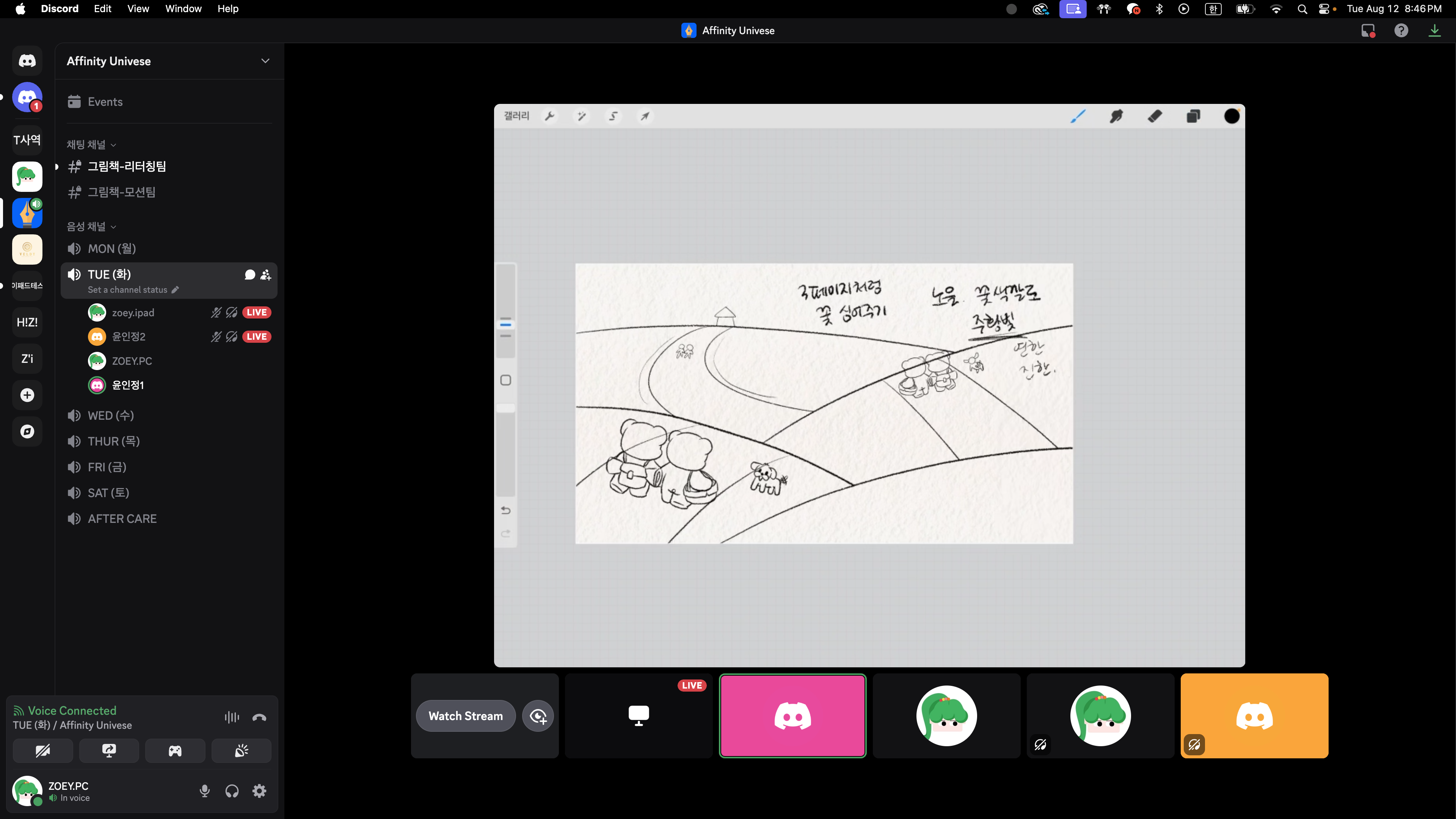Click the disconnect from voice icon
Viewport: 1456px width, 819px height.
tap(259, 717)
